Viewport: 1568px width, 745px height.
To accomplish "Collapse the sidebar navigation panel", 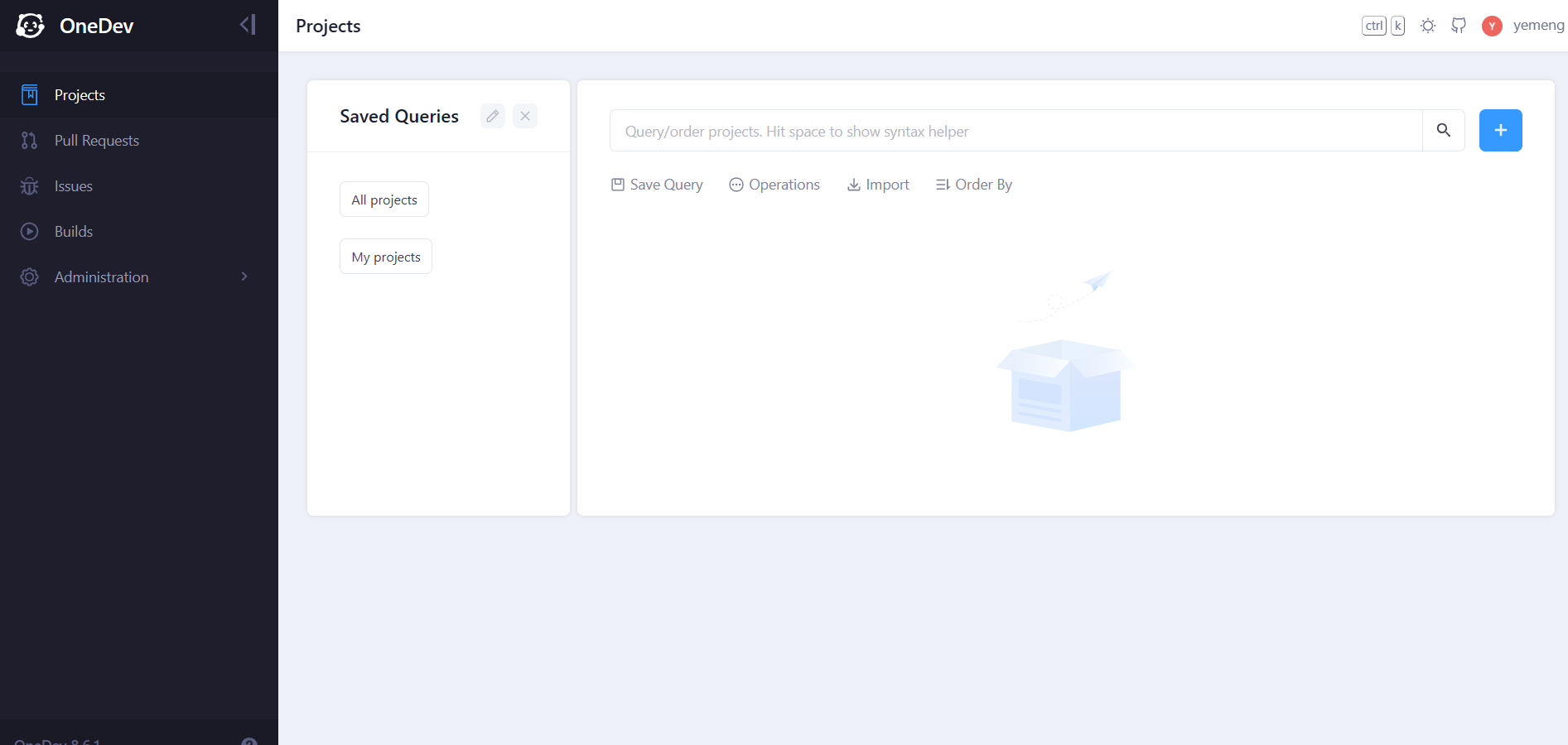I will 248,25.
